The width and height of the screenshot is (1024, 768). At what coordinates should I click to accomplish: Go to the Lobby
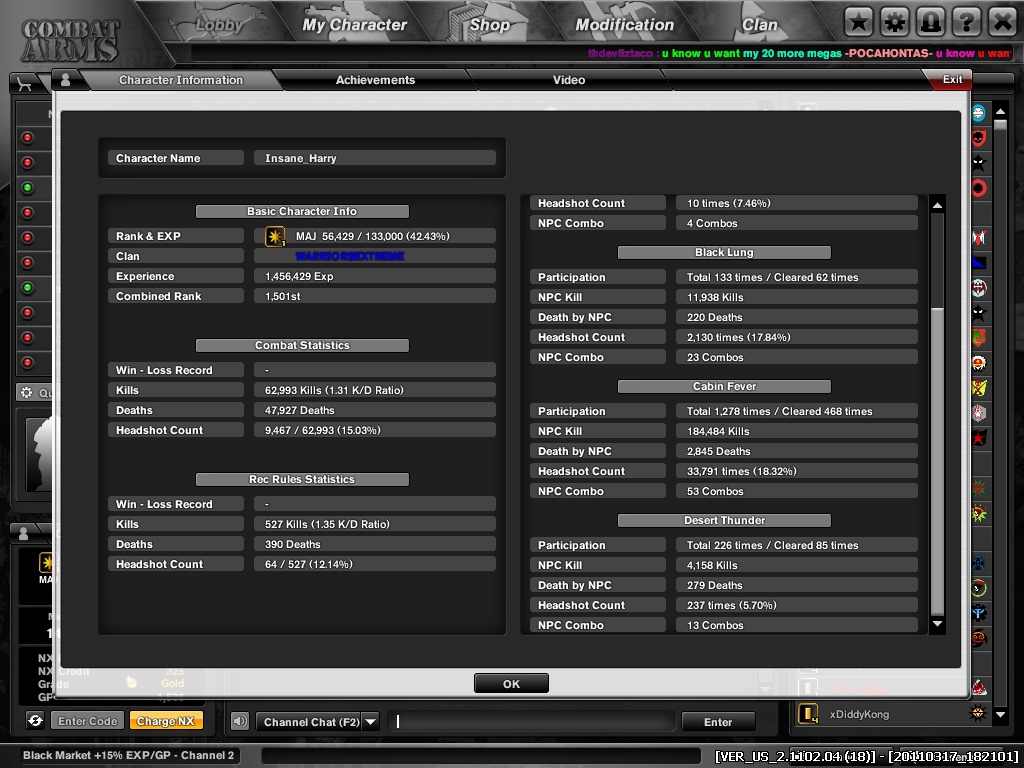coord(219,25)
